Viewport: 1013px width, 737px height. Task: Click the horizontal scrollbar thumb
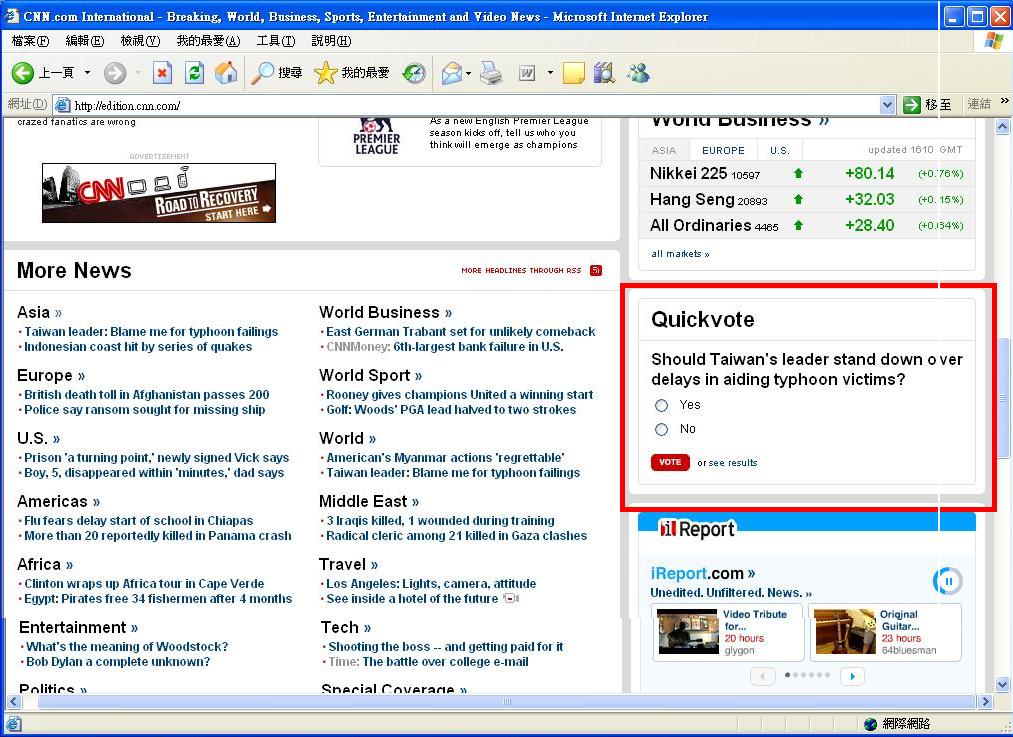(x=507, y=701)
